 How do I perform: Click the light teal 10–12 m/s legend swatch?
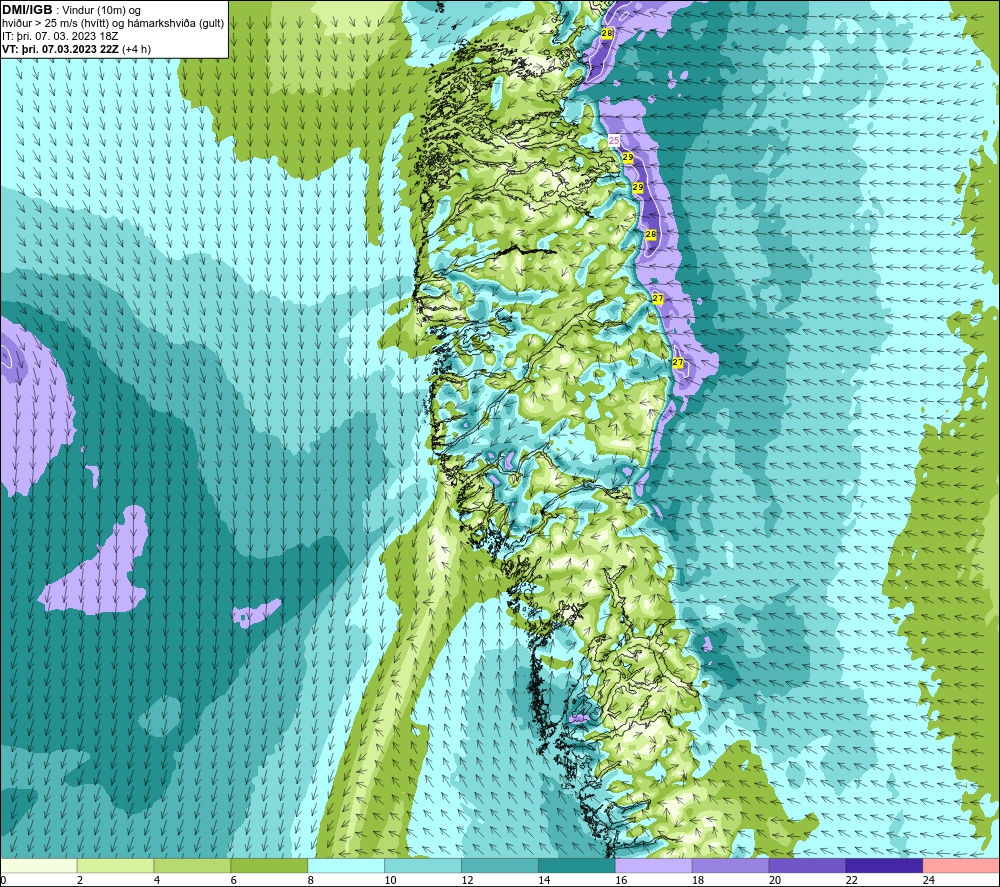pos(423,865)
